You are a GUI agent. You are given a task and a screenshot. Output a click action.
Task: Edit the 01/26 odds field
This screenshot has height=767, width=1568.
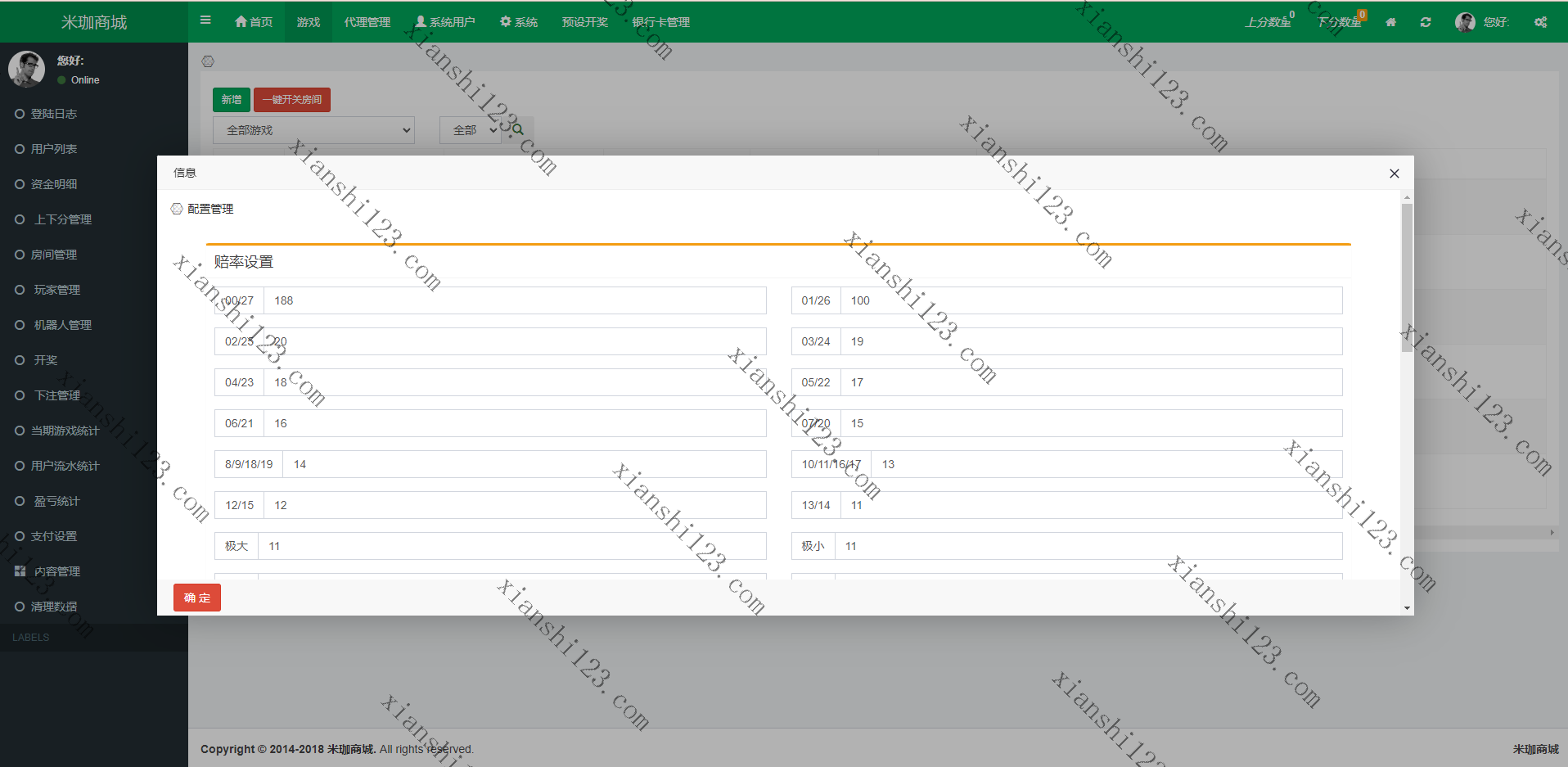[1092, 300]
